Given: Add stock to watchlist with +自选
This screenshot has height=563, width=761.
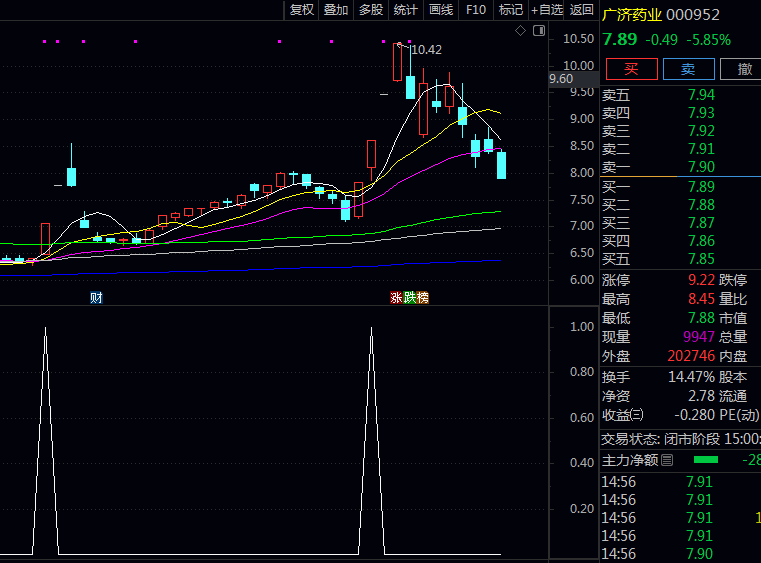Looking at the screenshot, I should click(x=547, y=10).
